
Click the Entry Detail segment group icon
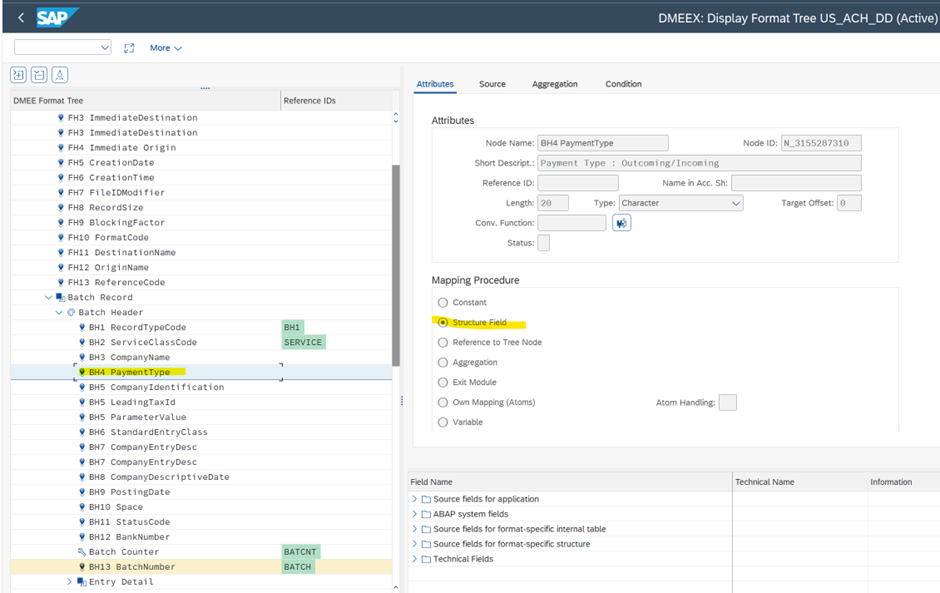[82, 582]
